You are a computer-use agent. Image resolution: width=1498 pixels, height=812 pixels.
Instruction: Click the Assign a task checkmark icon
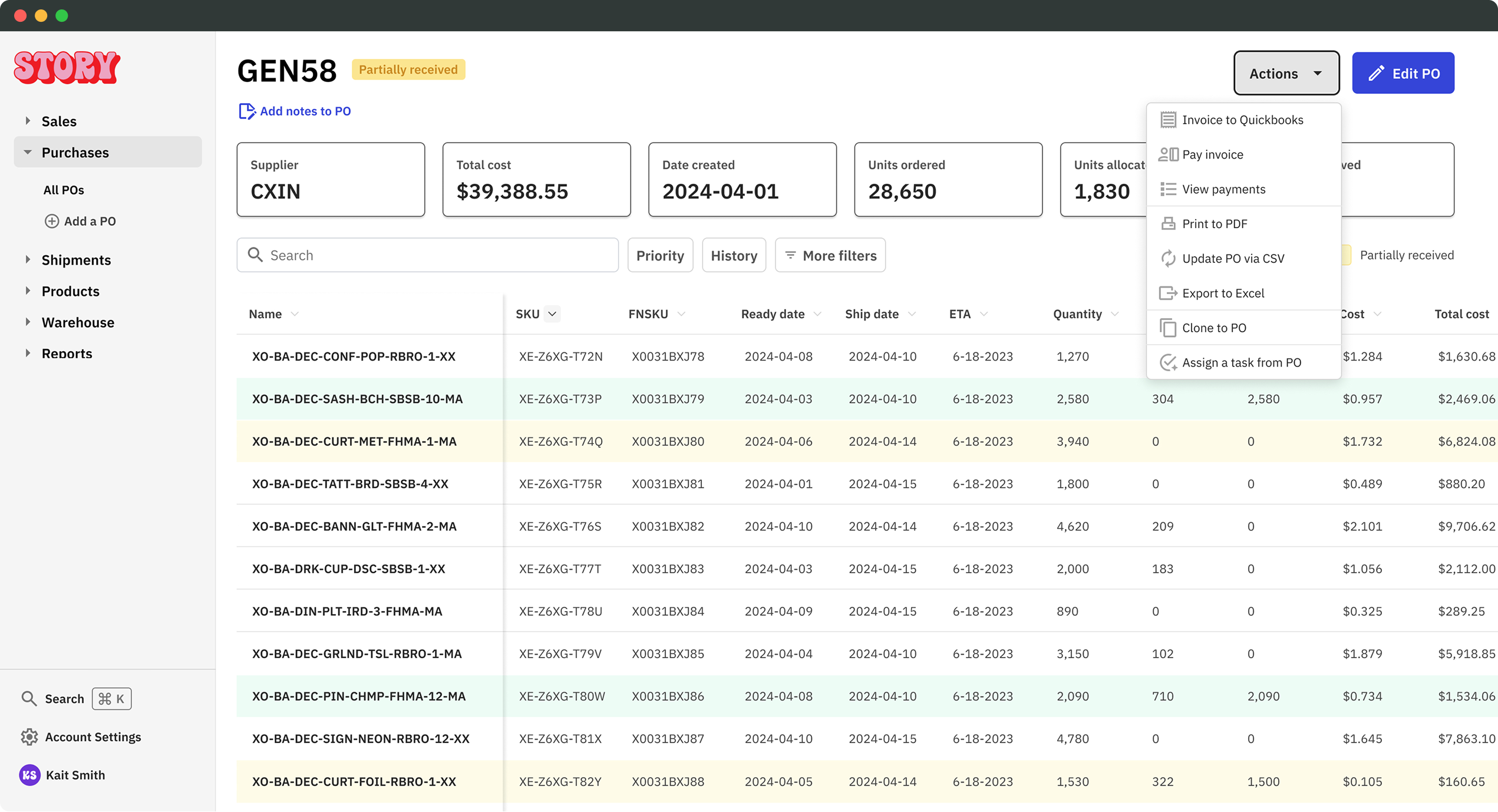(x=1168, y=362)
